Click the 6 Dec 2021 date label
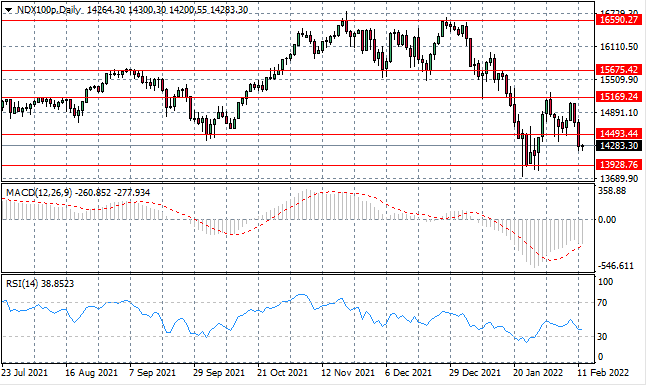646x385 pixels. coord(409,373)
